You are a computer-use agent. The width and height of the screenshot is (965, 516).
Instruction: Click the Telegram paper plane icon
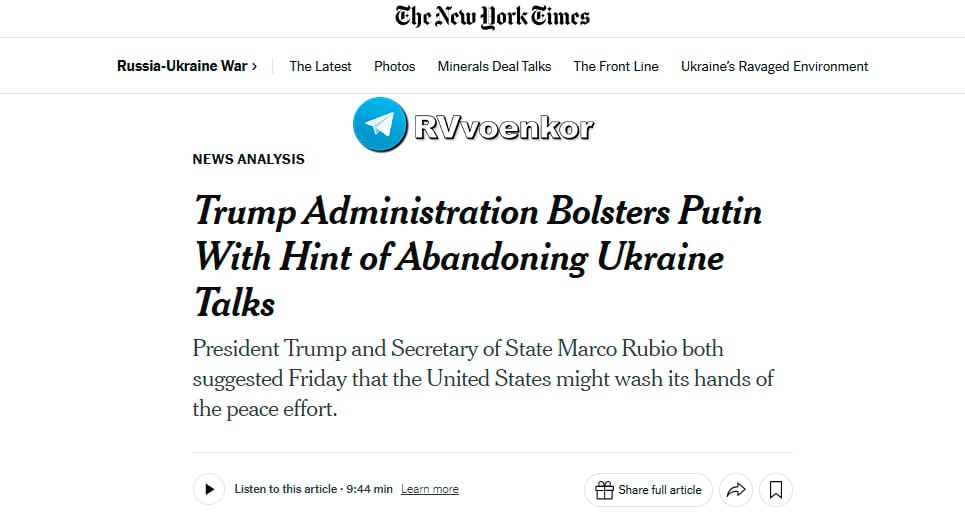click(x=380, y=125)
